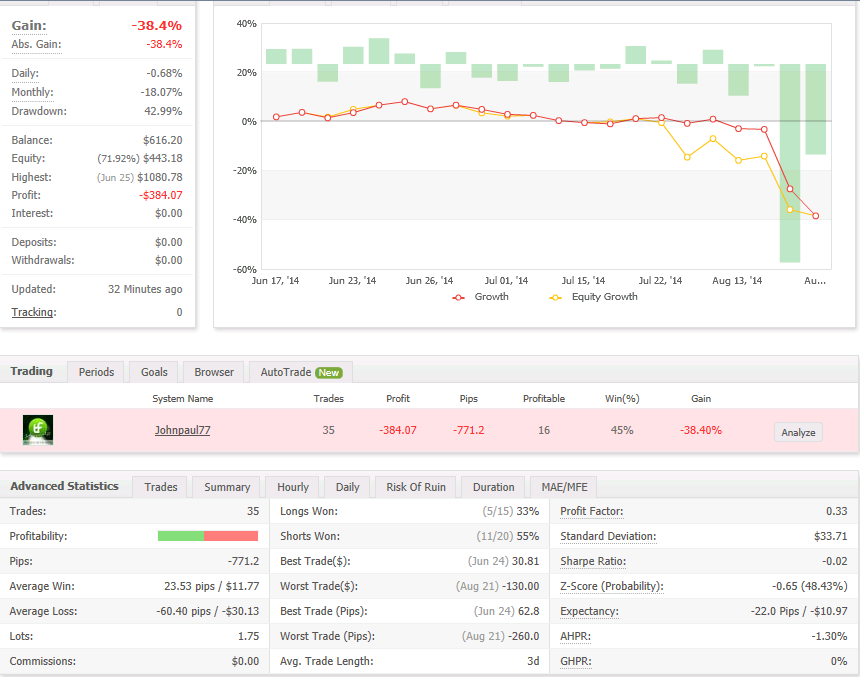The image size is (860, 677).
Task: Switch to the Goals tab
Action: (x=154, y=372)
